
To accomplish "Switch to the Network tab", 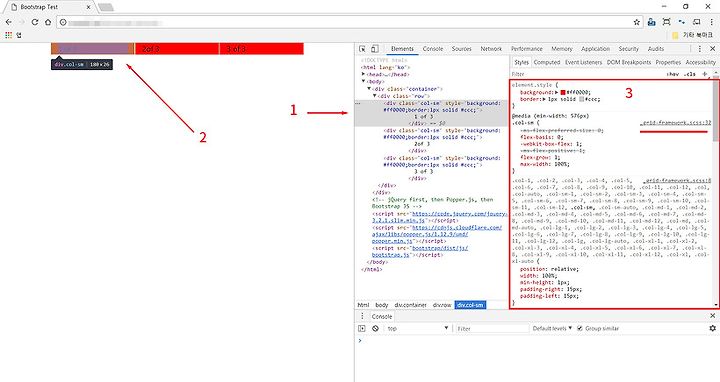I will coord(491,49).
